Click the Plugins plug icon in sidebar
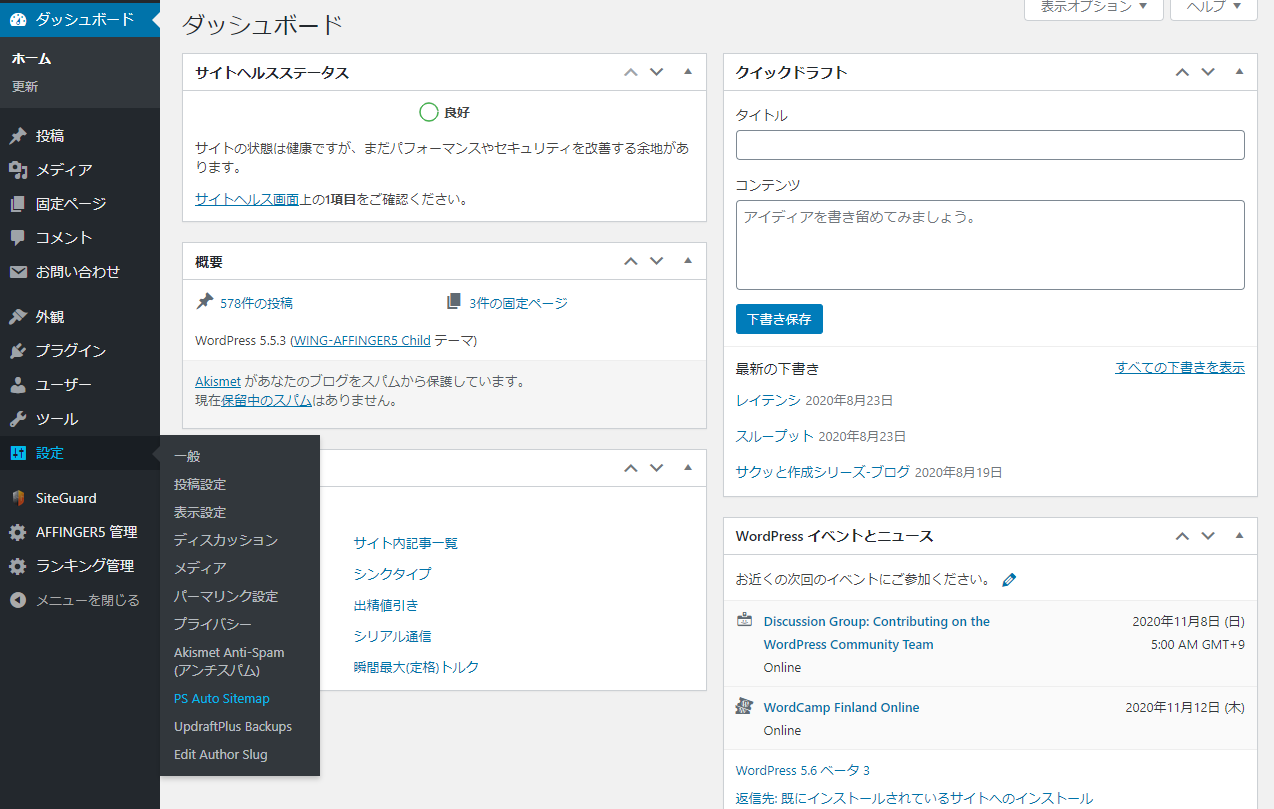The height and width of the screenshot is (809, 1274). tap(18, 351)
